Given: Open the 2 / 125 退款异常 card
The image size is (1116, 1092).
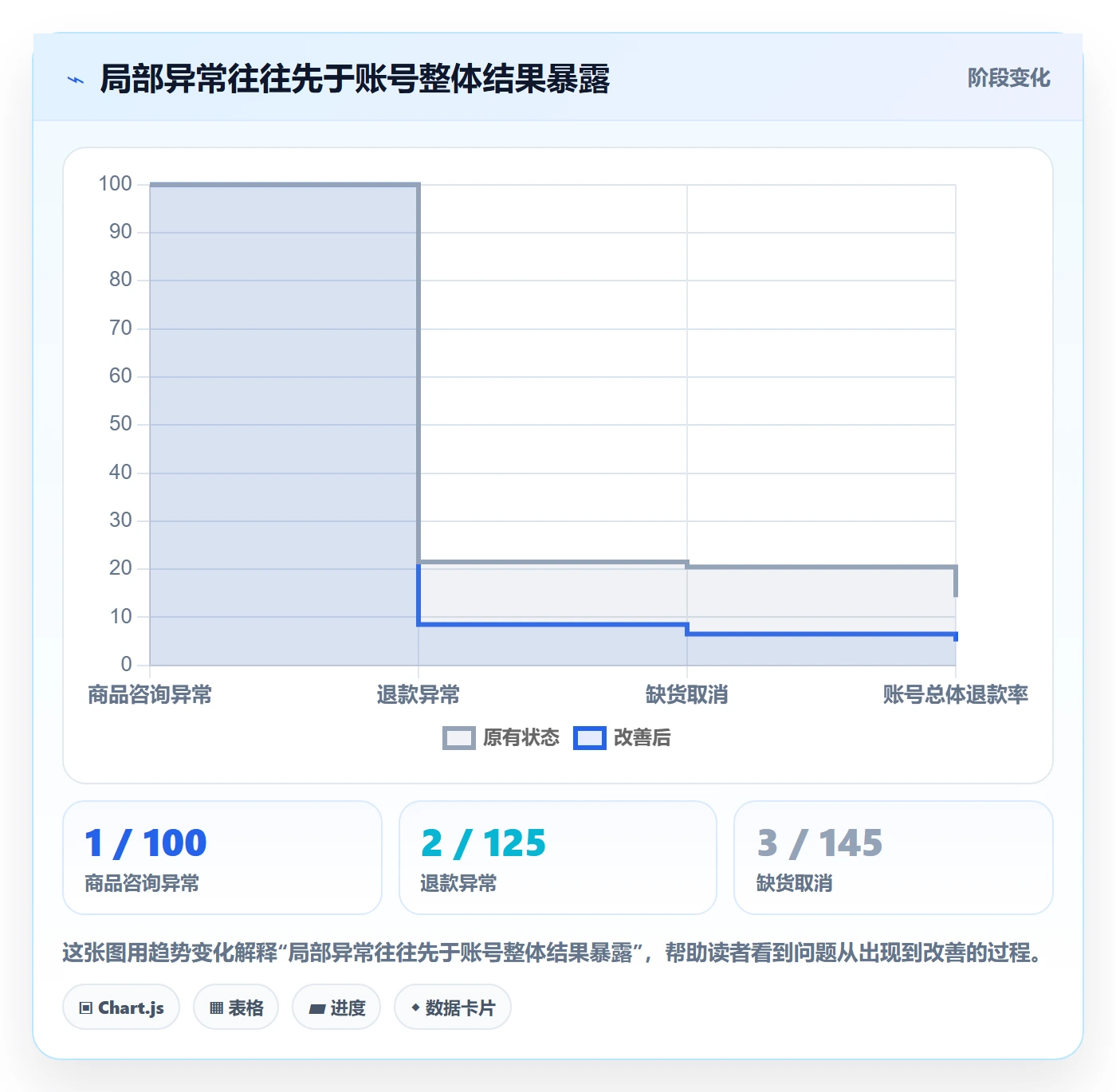Looking at the screenshot, I should pyautogui.click(x=558, y=858).
